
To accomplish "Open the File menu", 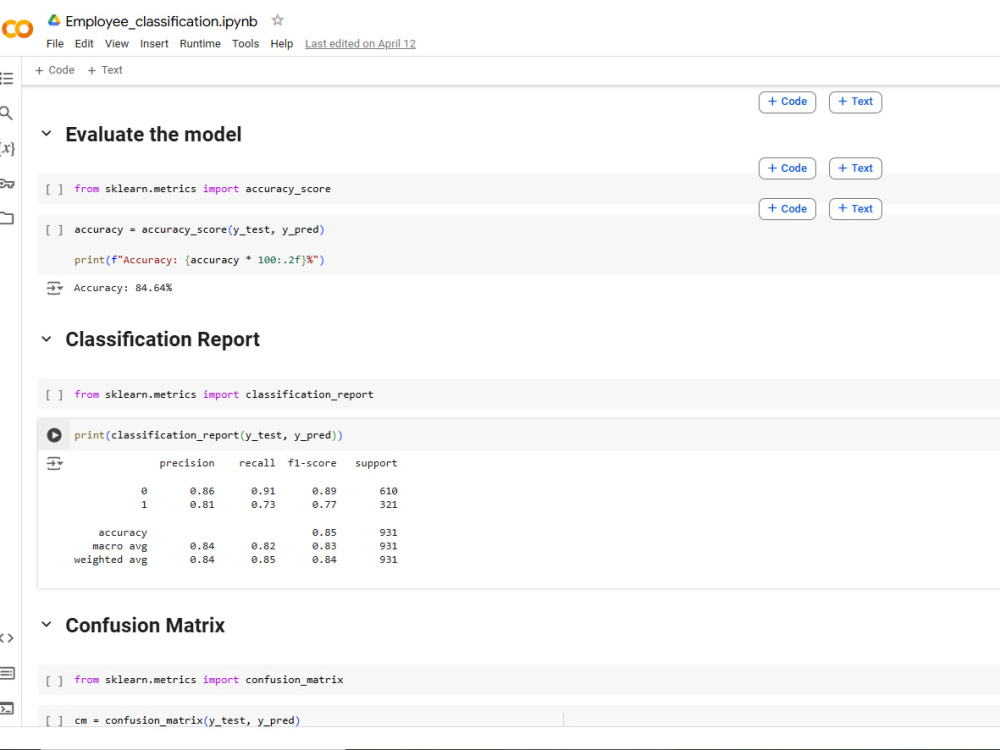I will click(55, 43).
